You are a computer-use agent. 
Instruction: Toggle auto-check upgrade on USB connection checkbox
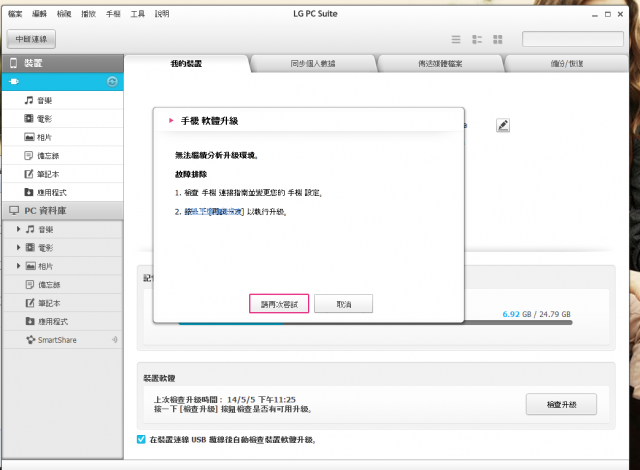pos(141,439)
